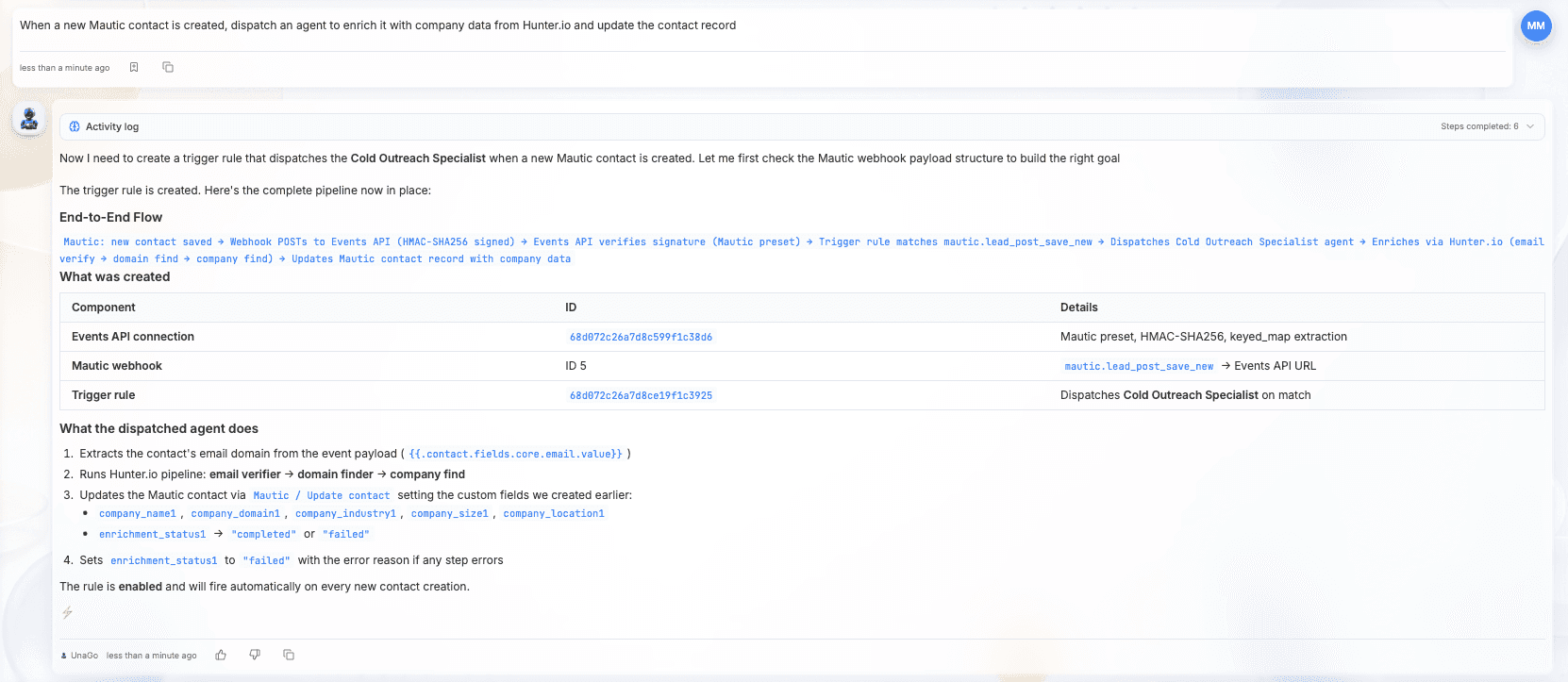Click the end-to-end flow code block
Viewport: 1568px width, 682px height.
[802, 250]
